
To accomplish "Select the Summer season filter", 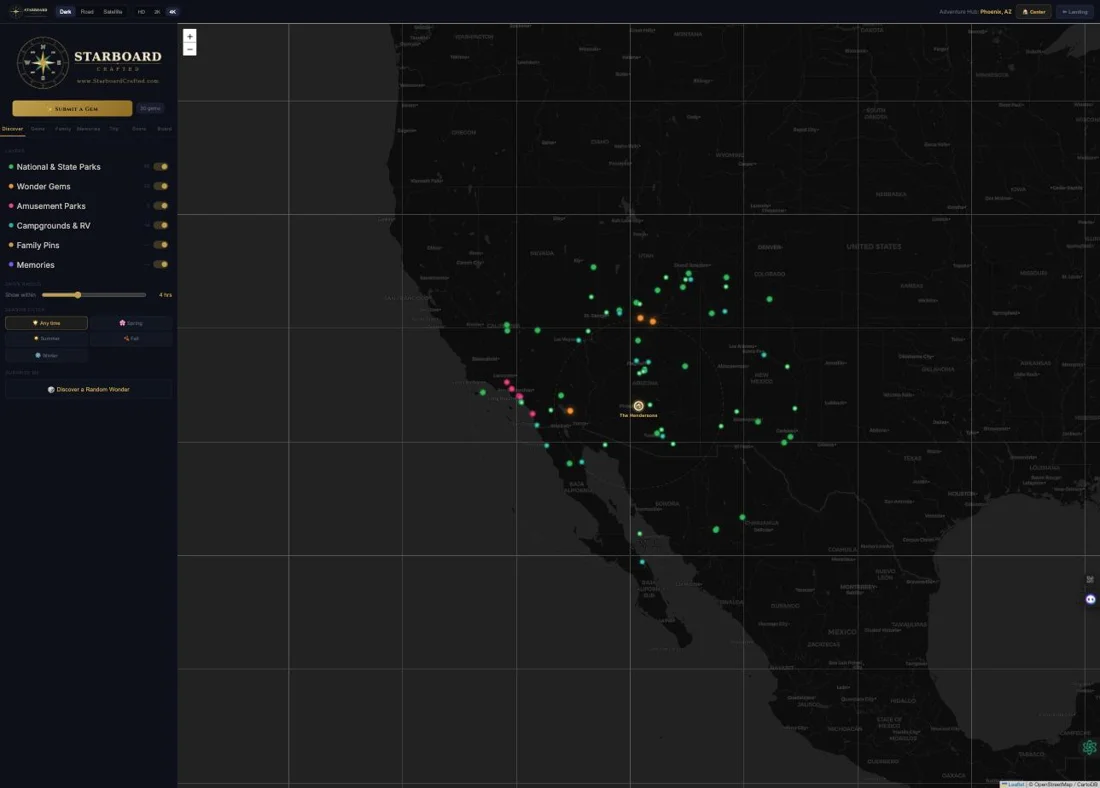I will click(x=46, y=339).
